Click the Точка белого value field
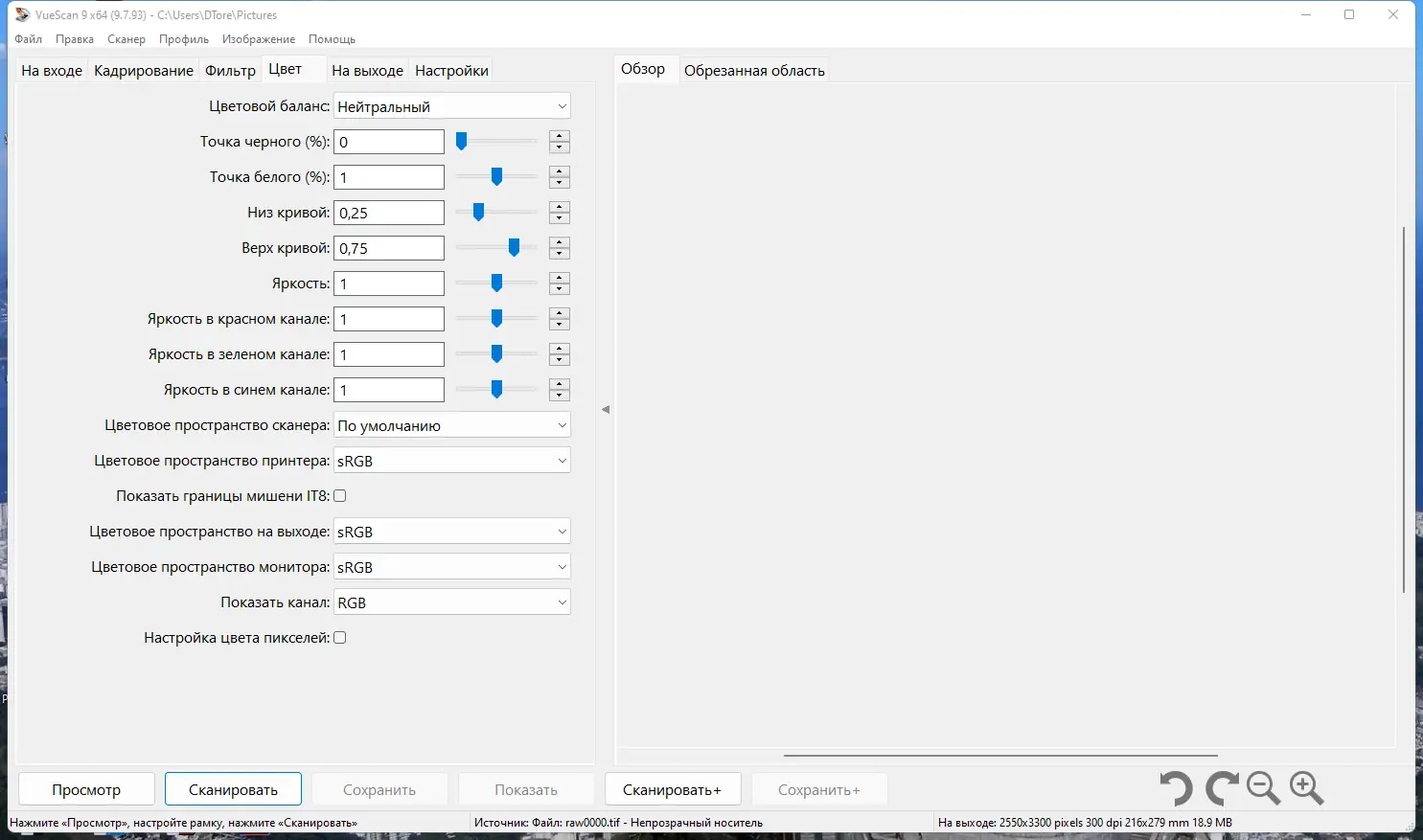The height and width of the screenshot is (840, 1423). (x=389, y=177)
